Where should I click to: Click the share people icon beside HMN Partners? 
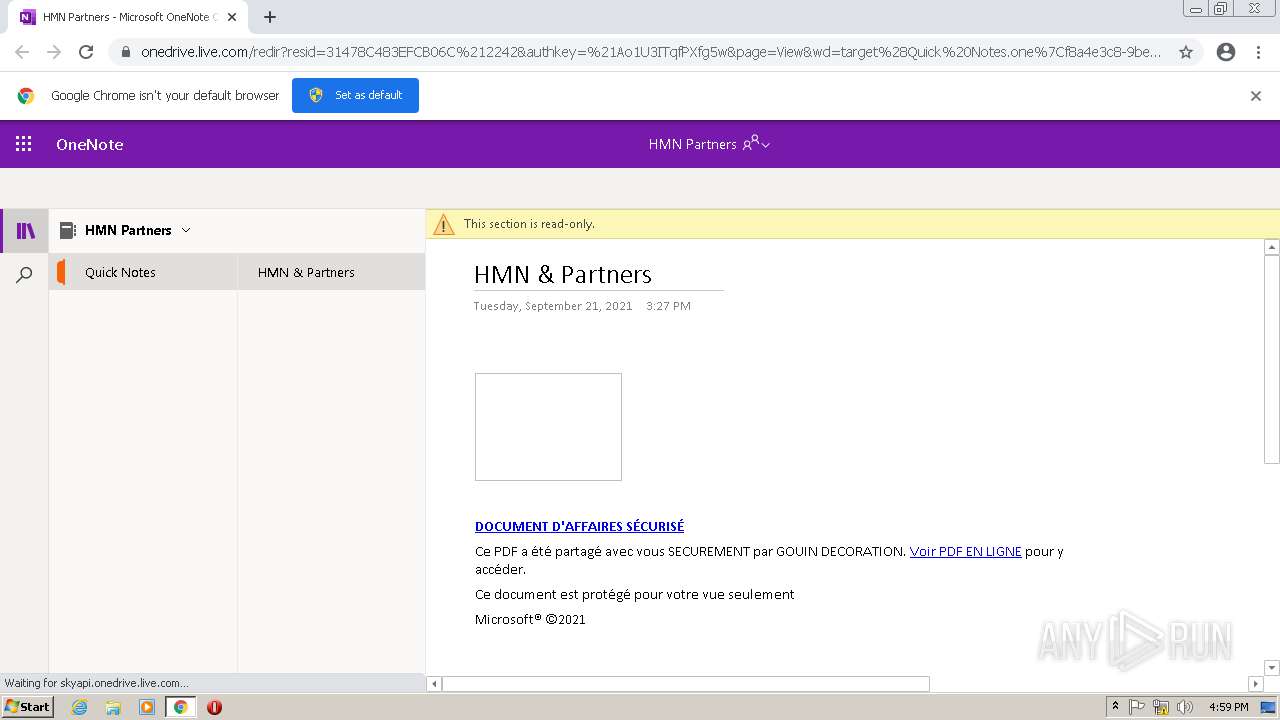(751, 144)
